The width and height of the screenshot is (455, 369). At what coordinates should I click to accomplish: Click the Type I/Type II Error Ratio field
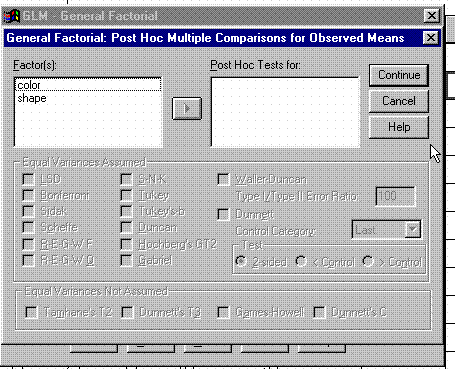tap(395, 196)
